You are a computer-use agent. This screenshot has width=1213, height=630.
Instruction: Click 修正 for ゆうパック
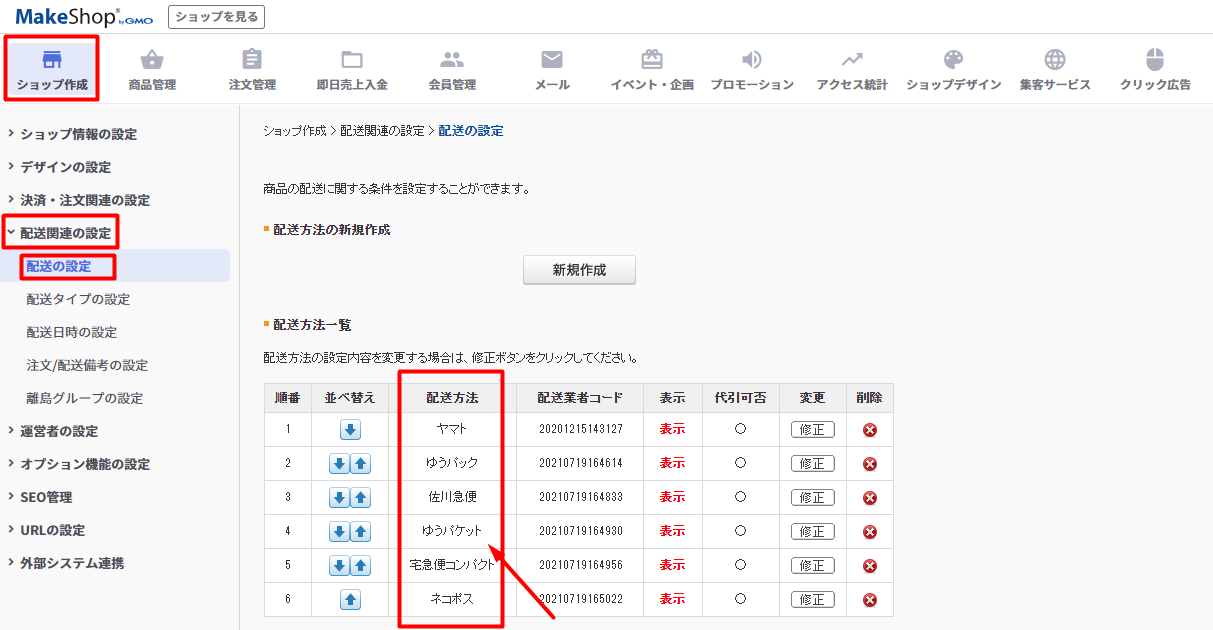[x=812, y=464]
